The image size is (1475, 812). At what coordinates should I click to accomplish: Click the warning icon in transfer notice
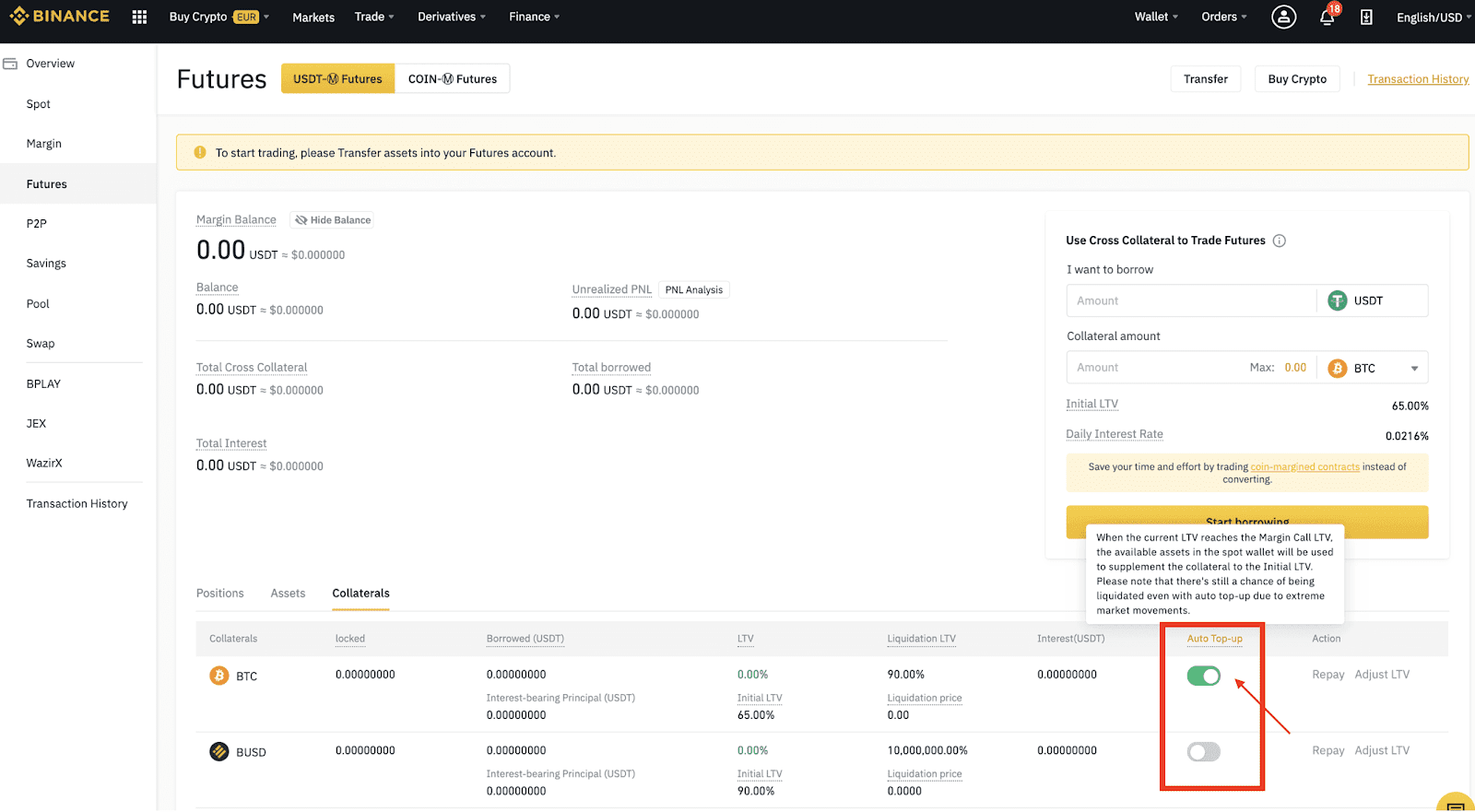coord(199,153)
